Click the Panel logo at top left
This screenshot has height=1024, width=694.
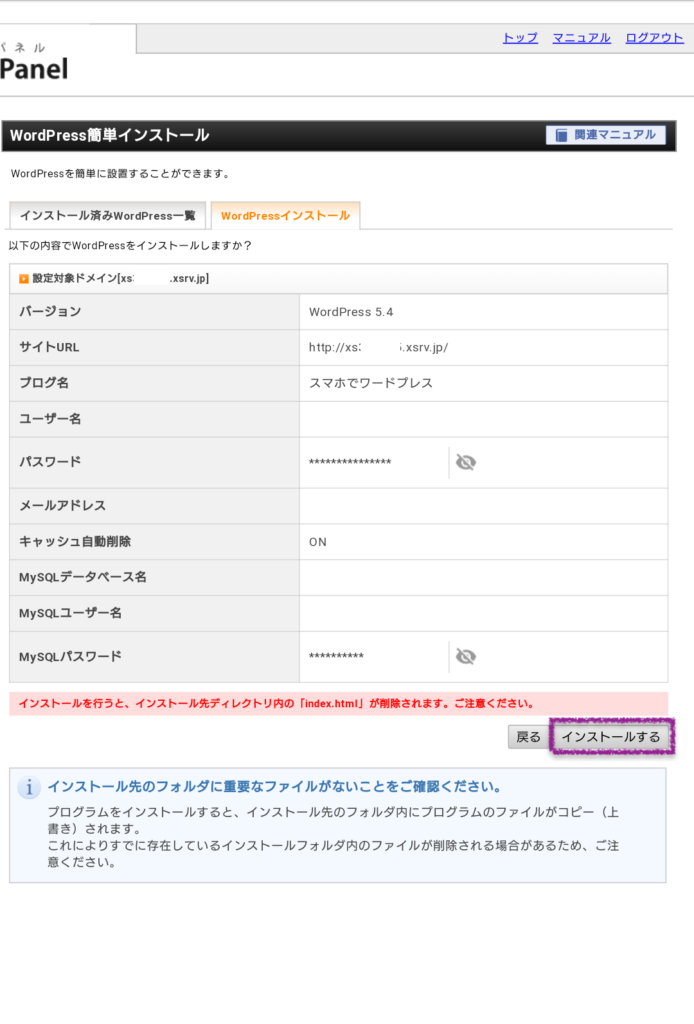point(34,67)
